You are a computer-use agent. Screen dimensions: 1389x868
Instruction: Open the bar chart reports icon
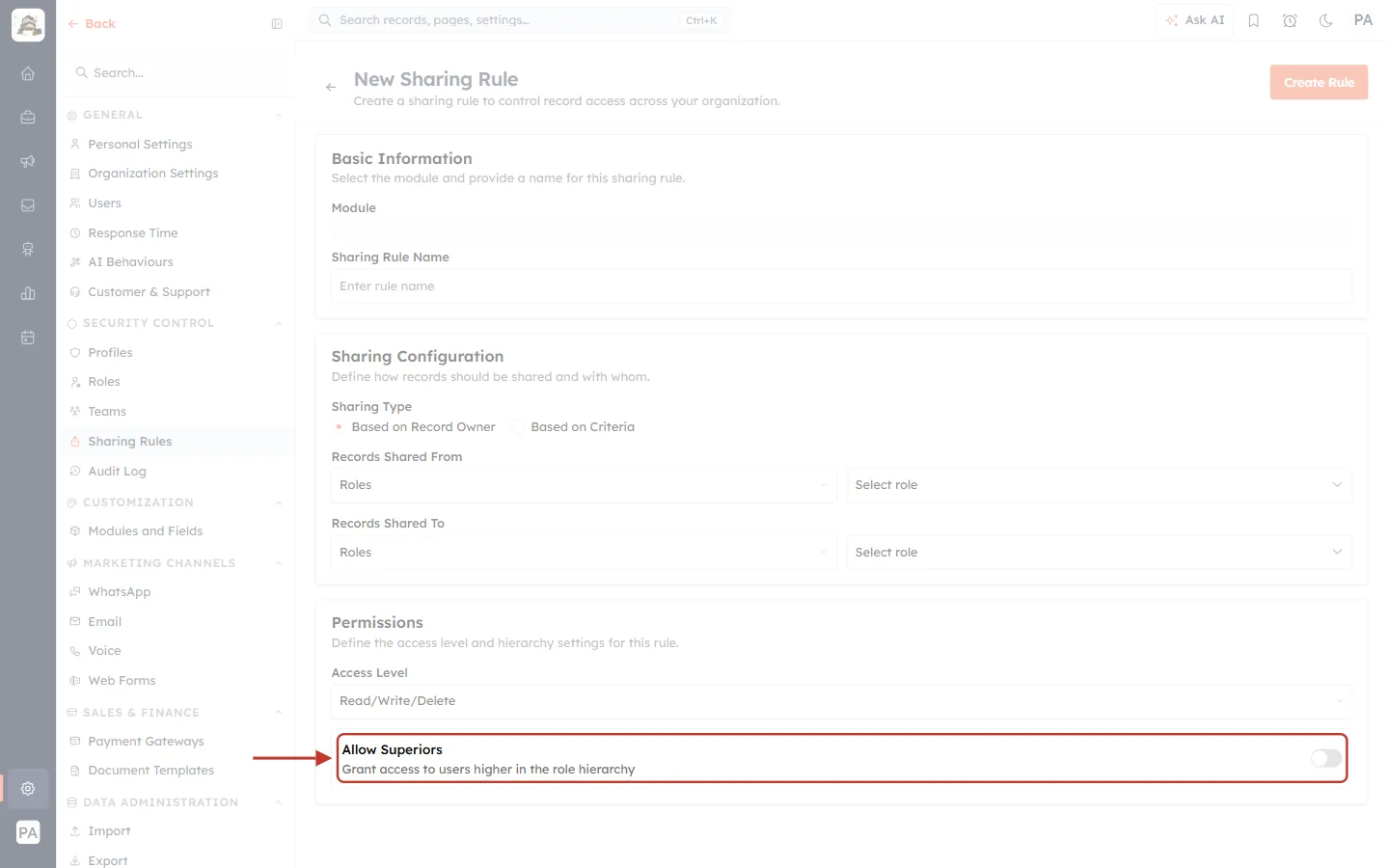point(28,293)
